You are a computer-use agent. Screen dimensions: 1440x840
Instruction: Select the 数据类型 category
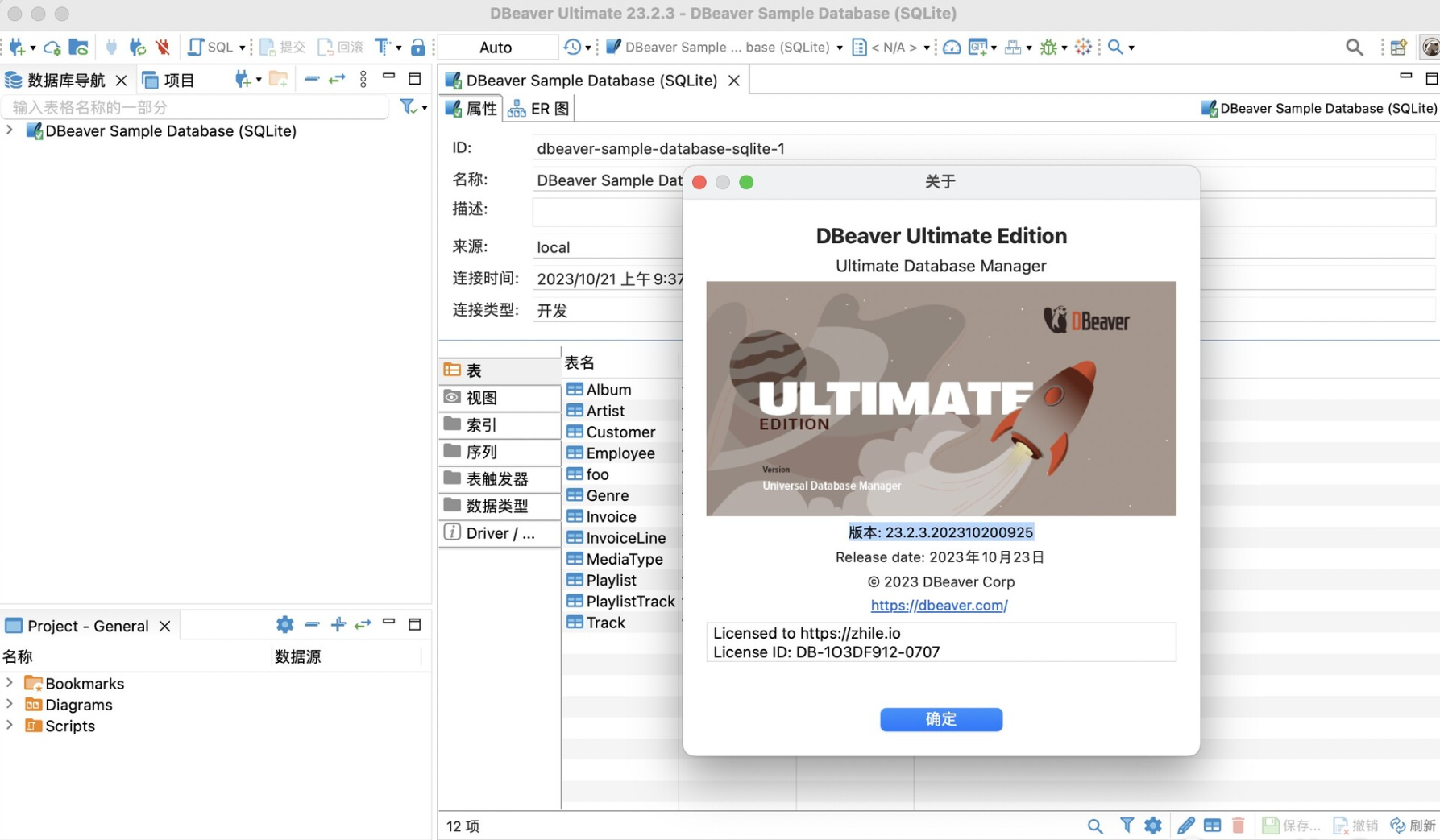click(x=500, y=506)
